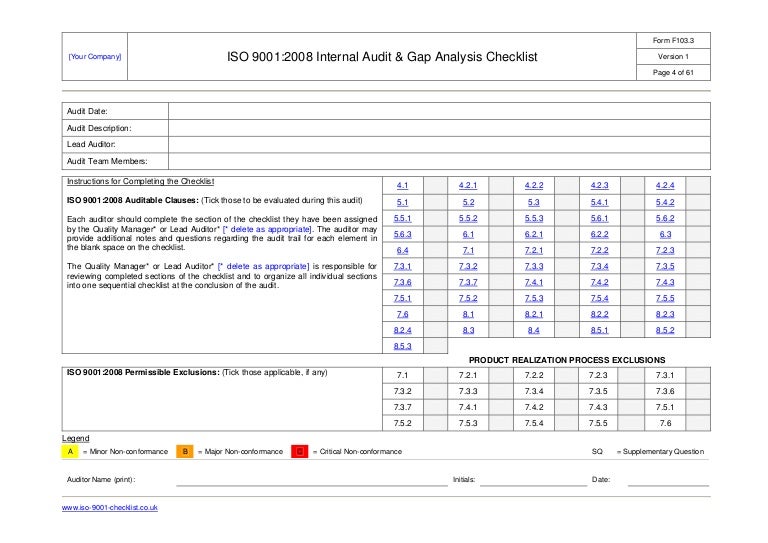The image size is (768, 543).
Task: Open the 8.5.3 clause link
Action: (x=402, y=346)
